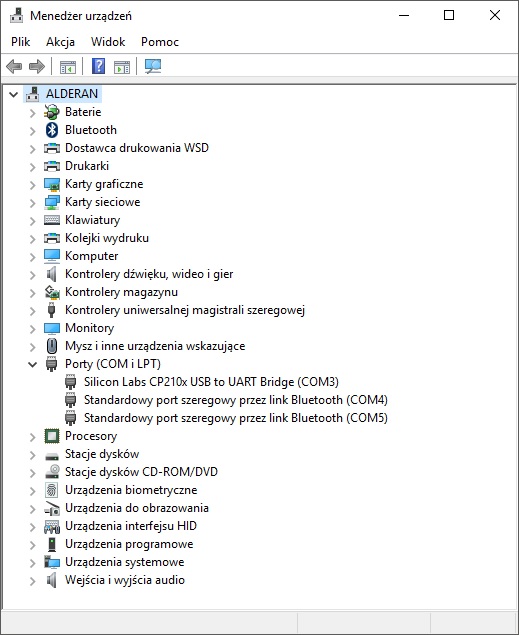Image resolution: width=519 pixels, height=635 pixels.
Task: Click the Back arrow toolbar icon
Action: [x=14, y=66]
